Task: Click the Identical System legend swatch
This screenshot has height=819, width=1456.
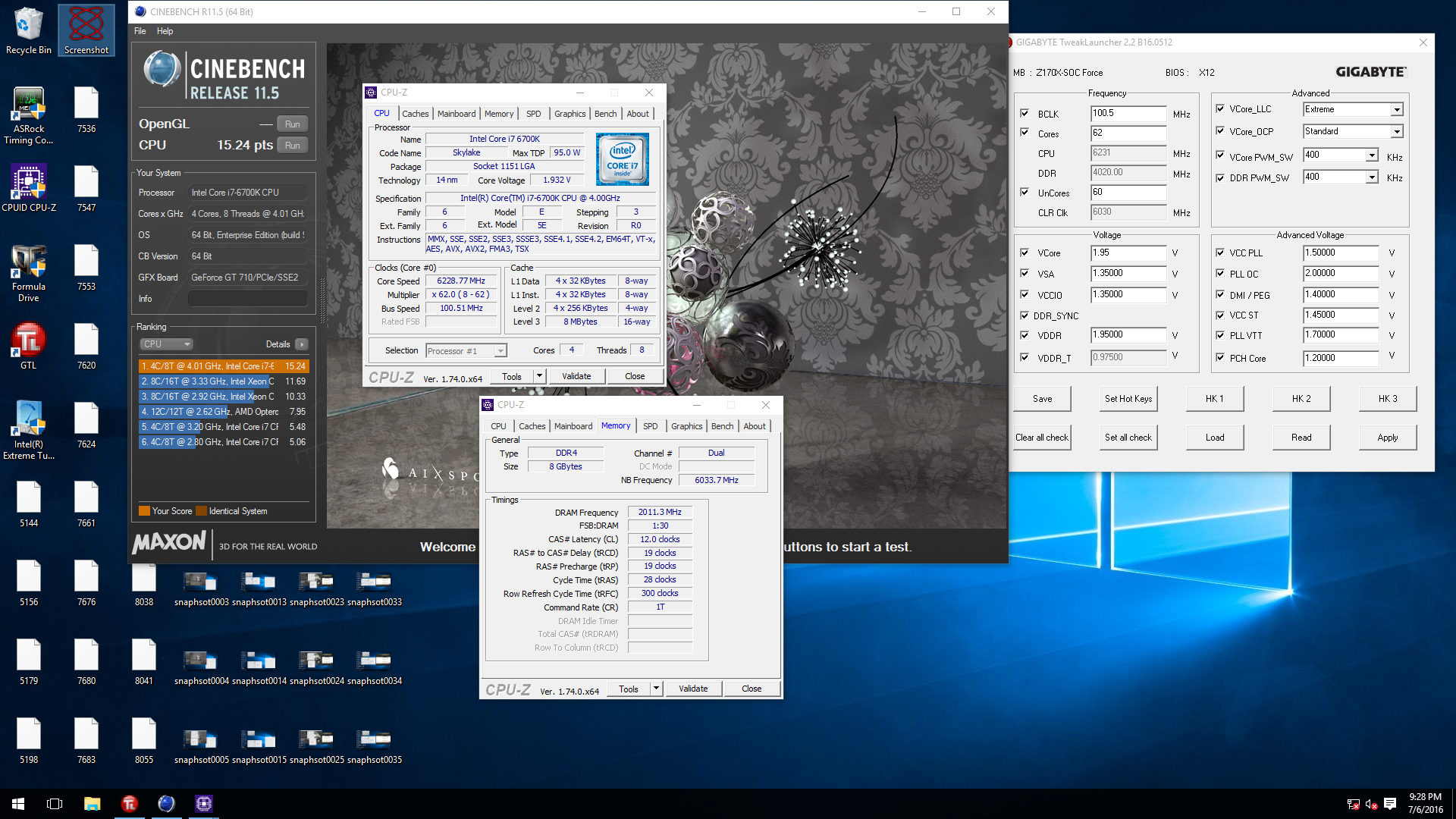Action: (x=201, y=511)
